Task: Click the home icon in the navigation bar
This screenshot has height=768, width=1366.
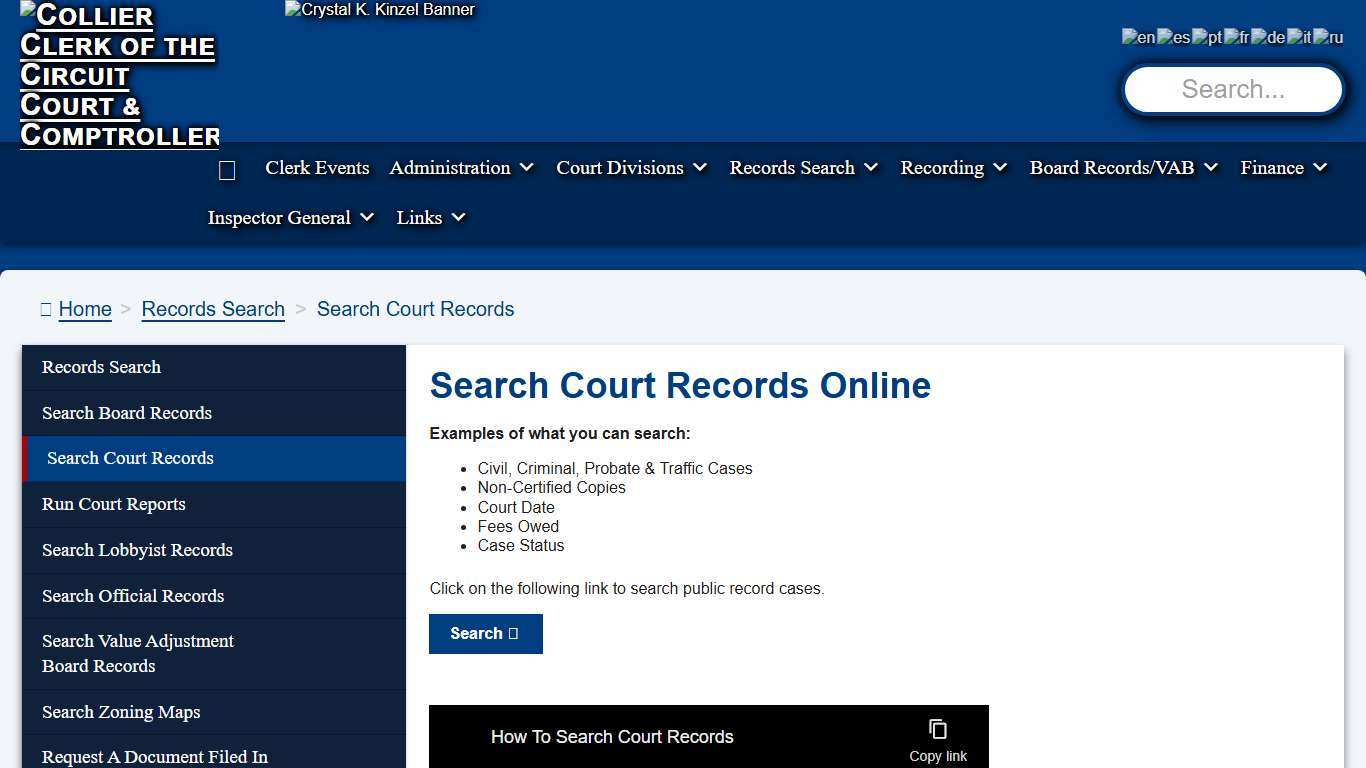Action: point(227,169)
